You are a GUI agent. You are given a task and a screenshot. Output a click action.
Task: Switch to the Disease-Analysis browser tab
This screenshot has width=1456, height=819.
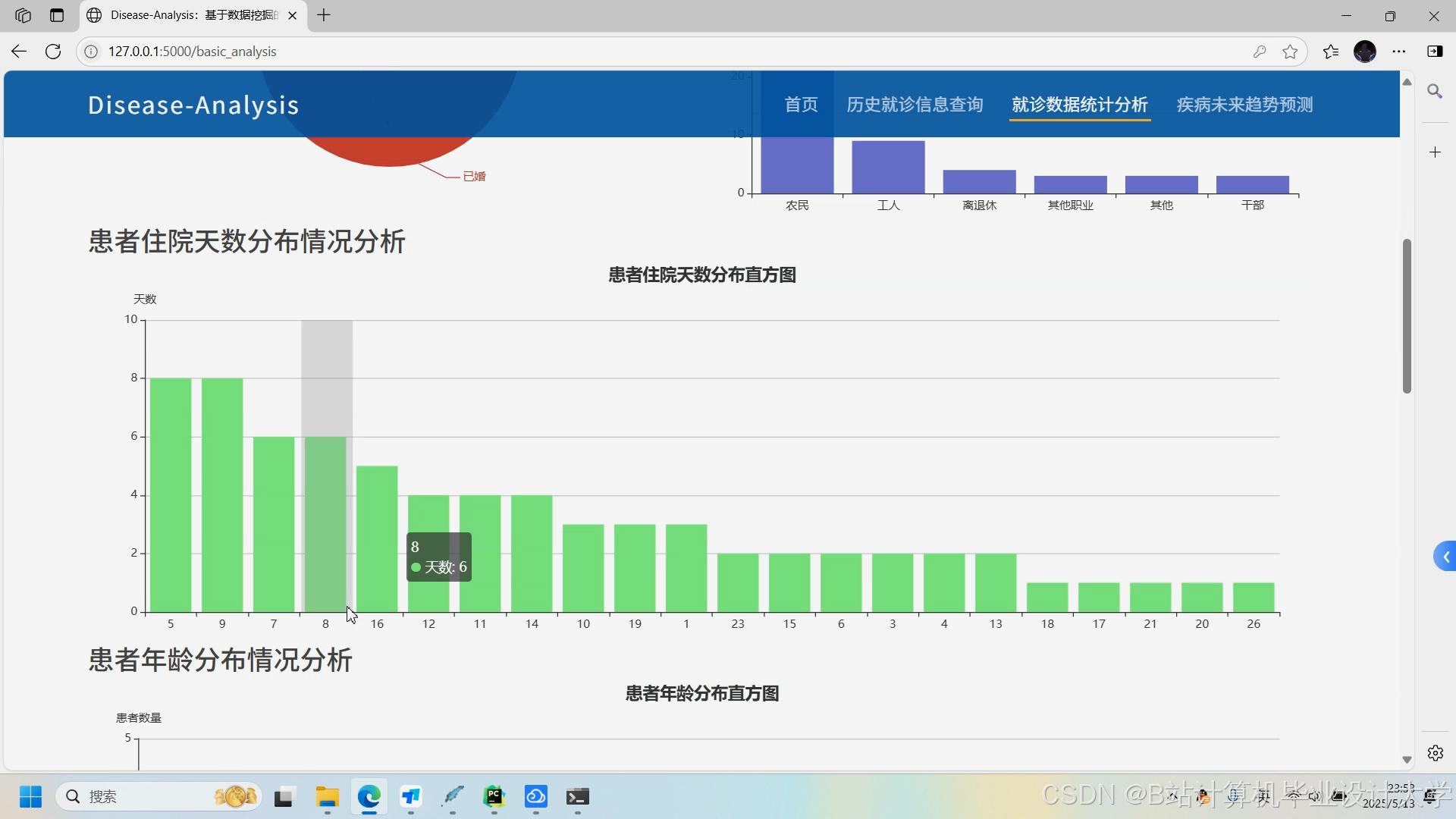click(182, 15)
